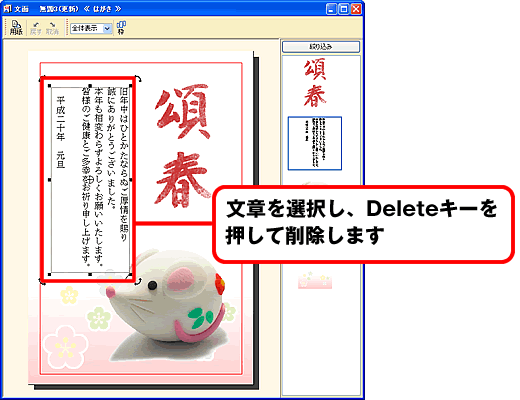Click the application icon in title bar
Screen dimensions: 520x400
pos(7,9)
